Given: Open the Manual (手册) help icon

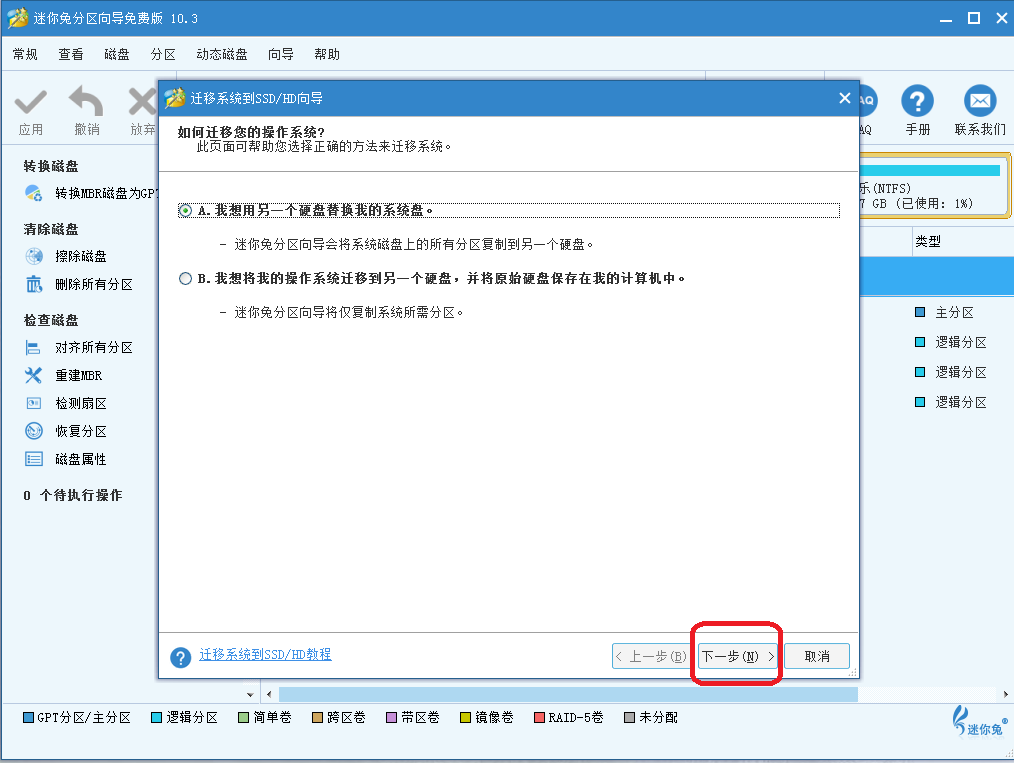Looking at the screenshot, I should (917, 102).
